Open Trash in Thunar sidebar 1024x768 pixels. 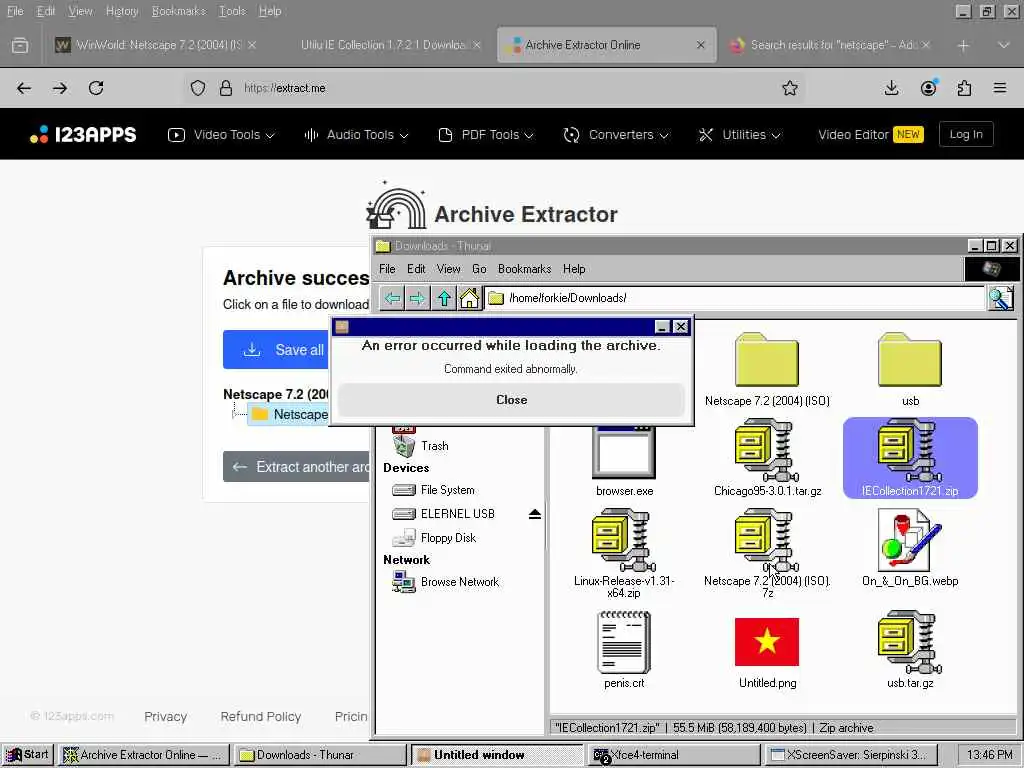(421, 446)
